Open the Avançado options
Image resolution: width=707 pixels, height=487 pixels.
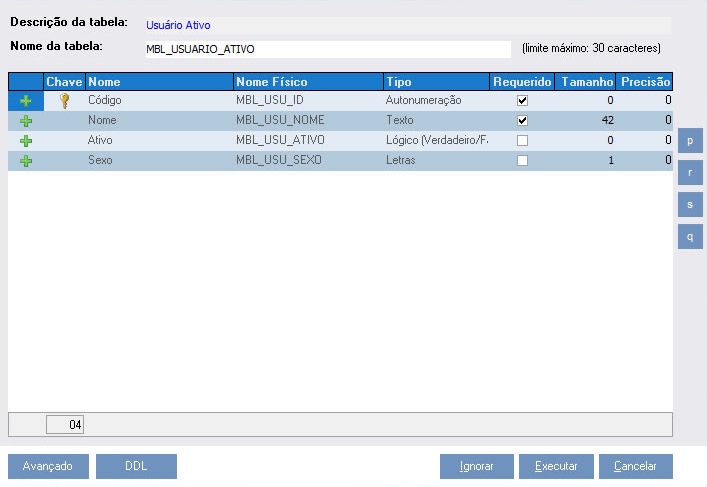click(48, 466)
